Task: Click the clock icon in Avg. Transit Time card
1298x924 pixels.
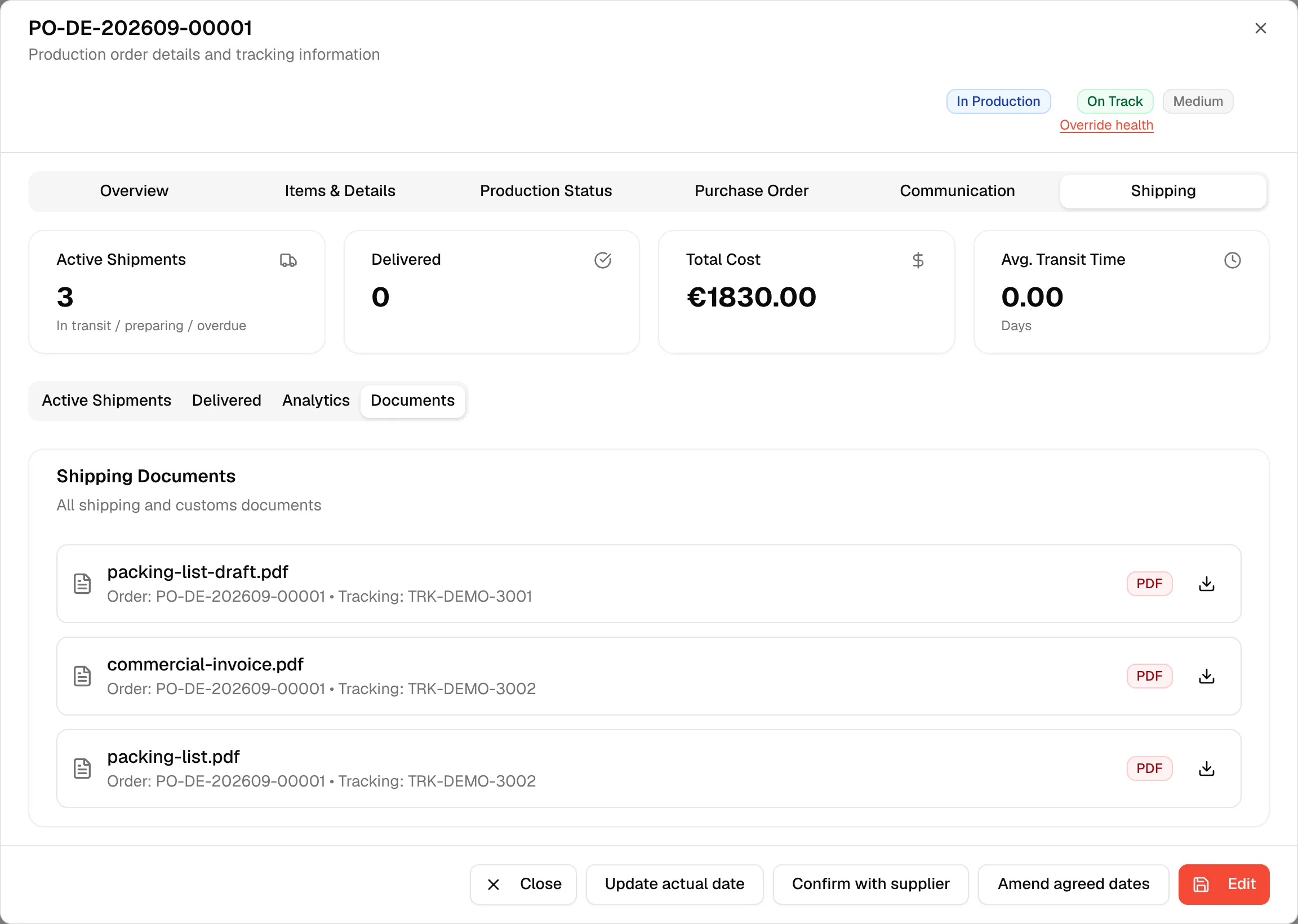Action: click(1232, 260)
